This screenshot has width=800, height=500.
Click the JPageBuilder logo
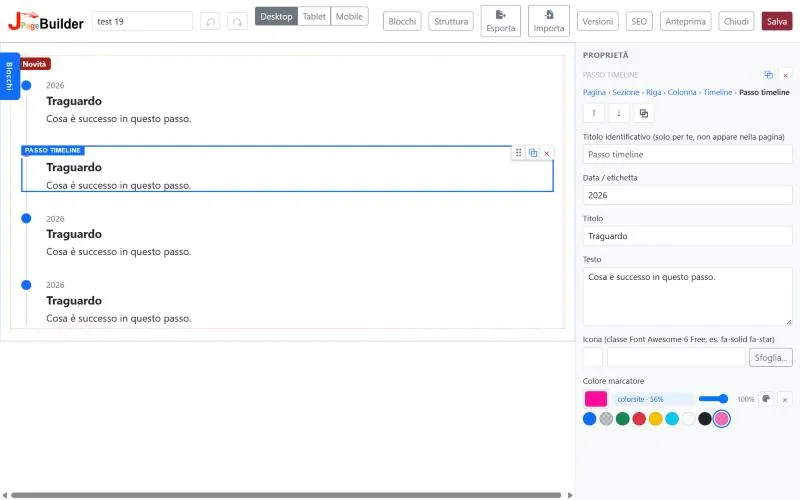(x=46, y=21)
